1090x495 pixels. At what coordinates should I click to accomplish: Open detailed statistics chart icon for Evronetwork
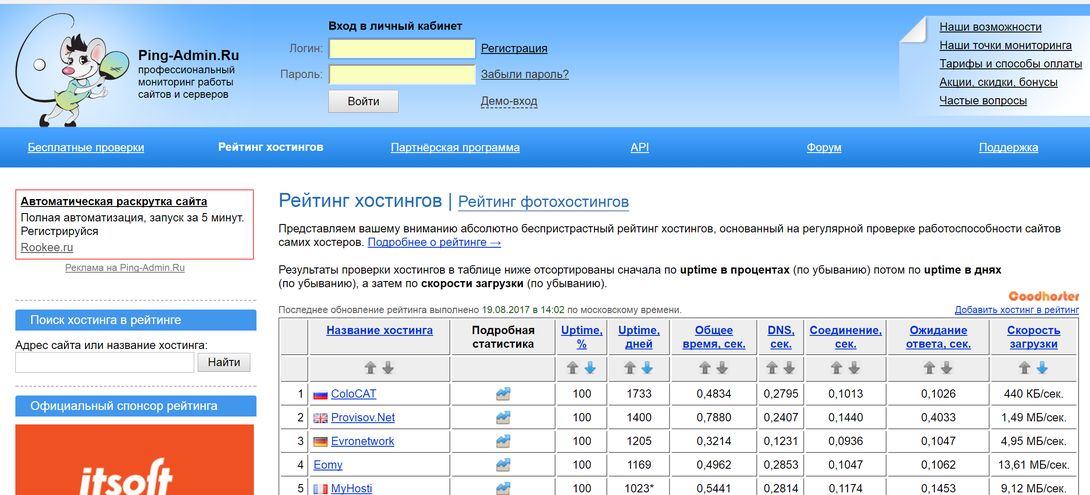pos(503,441)
